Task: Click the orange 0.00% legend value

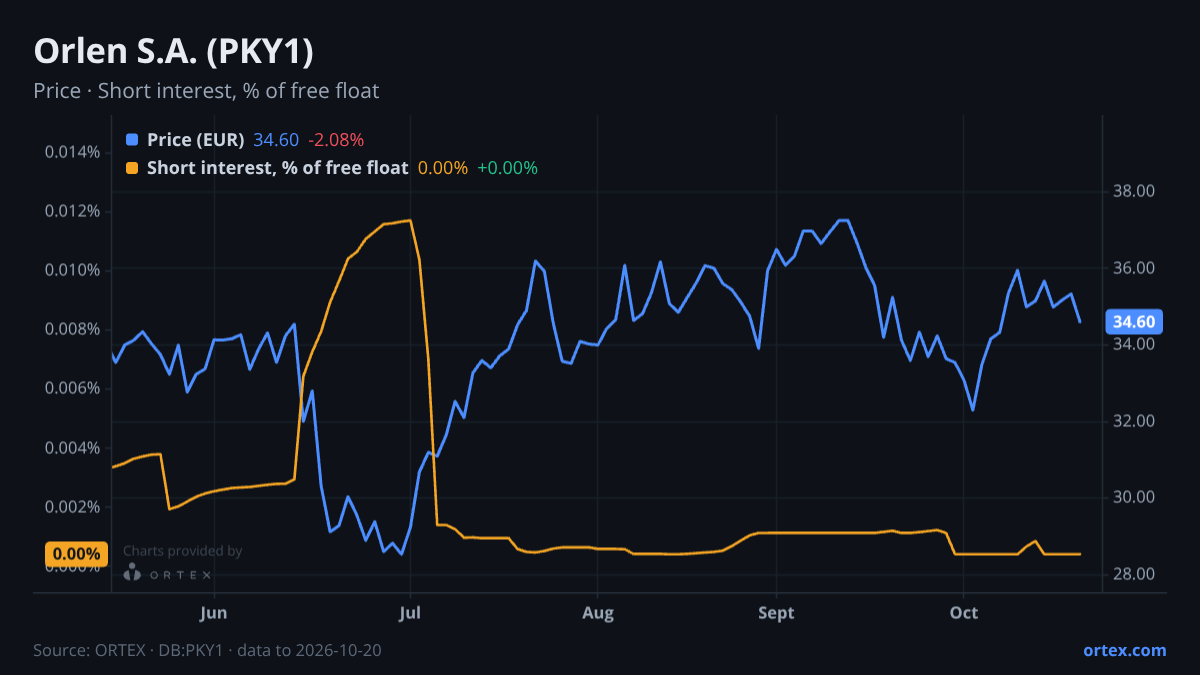Action: [442, 168]
